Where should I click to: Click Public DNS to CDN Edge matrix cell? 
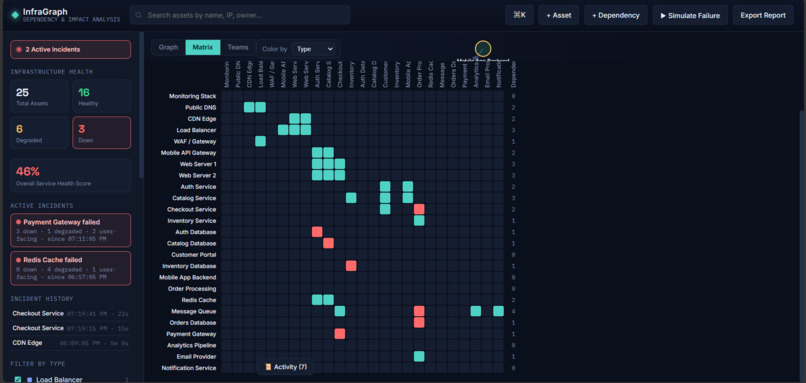[249, 107]
